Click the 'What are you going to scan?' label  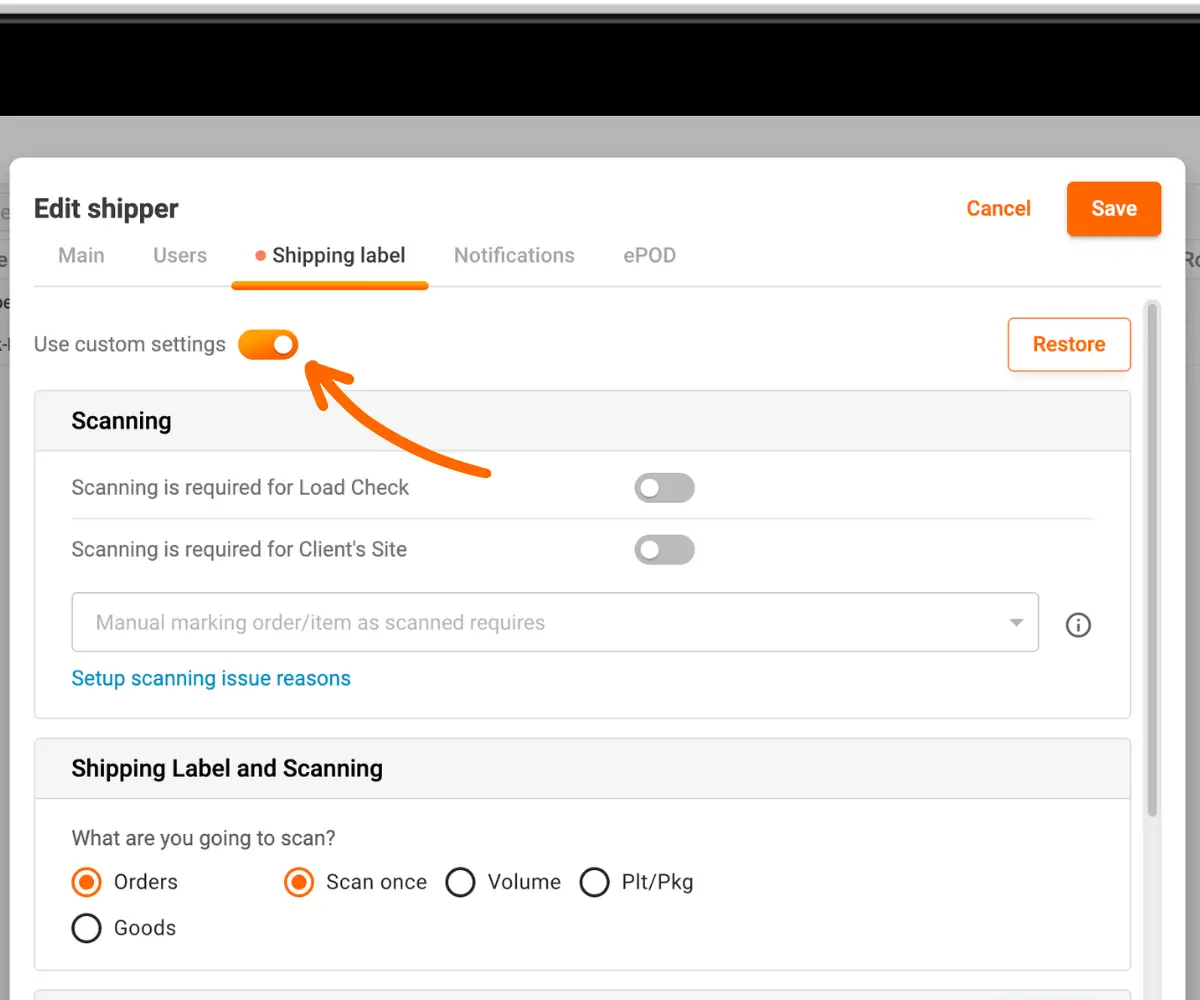point(204,838)
